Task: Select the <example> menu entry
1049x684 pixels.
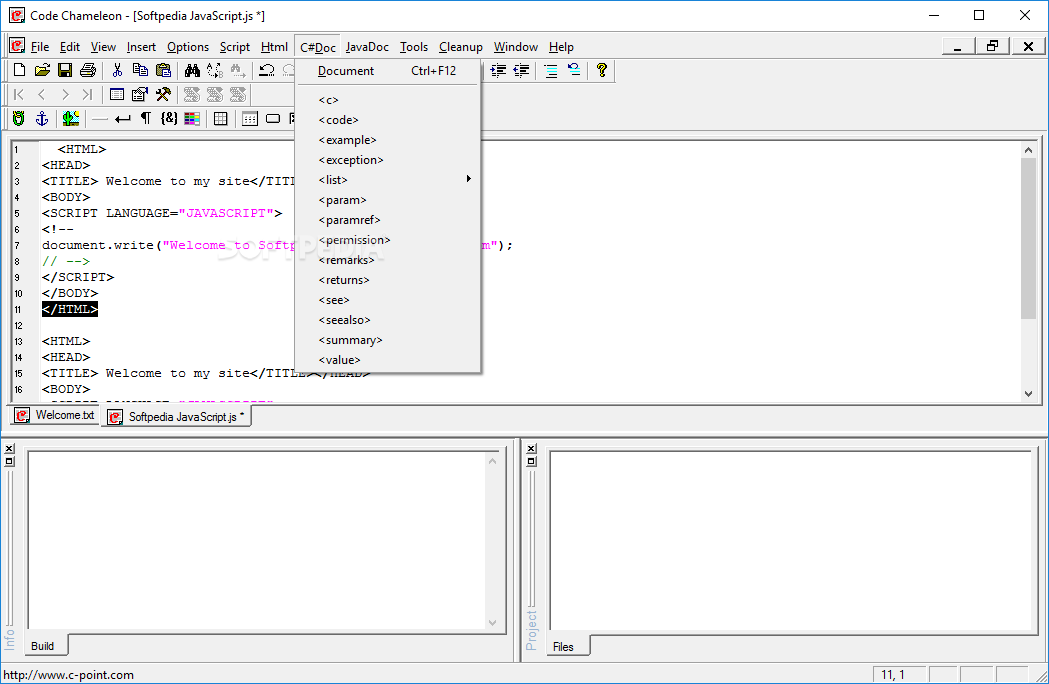Action: click(x=388, y=141)
